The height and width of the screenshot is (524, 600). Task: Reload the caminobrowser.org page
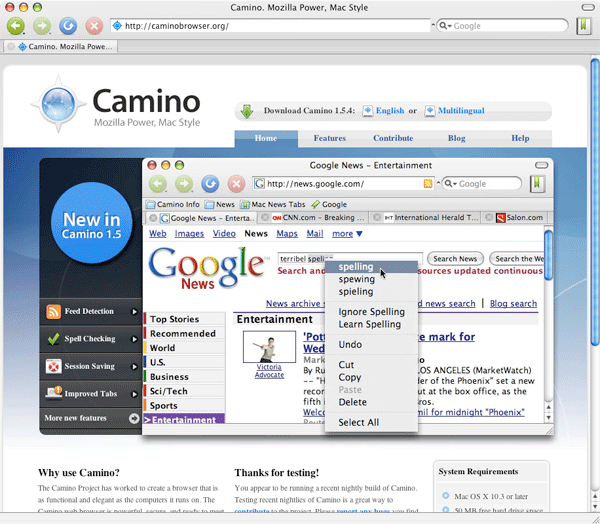[68, 26]
